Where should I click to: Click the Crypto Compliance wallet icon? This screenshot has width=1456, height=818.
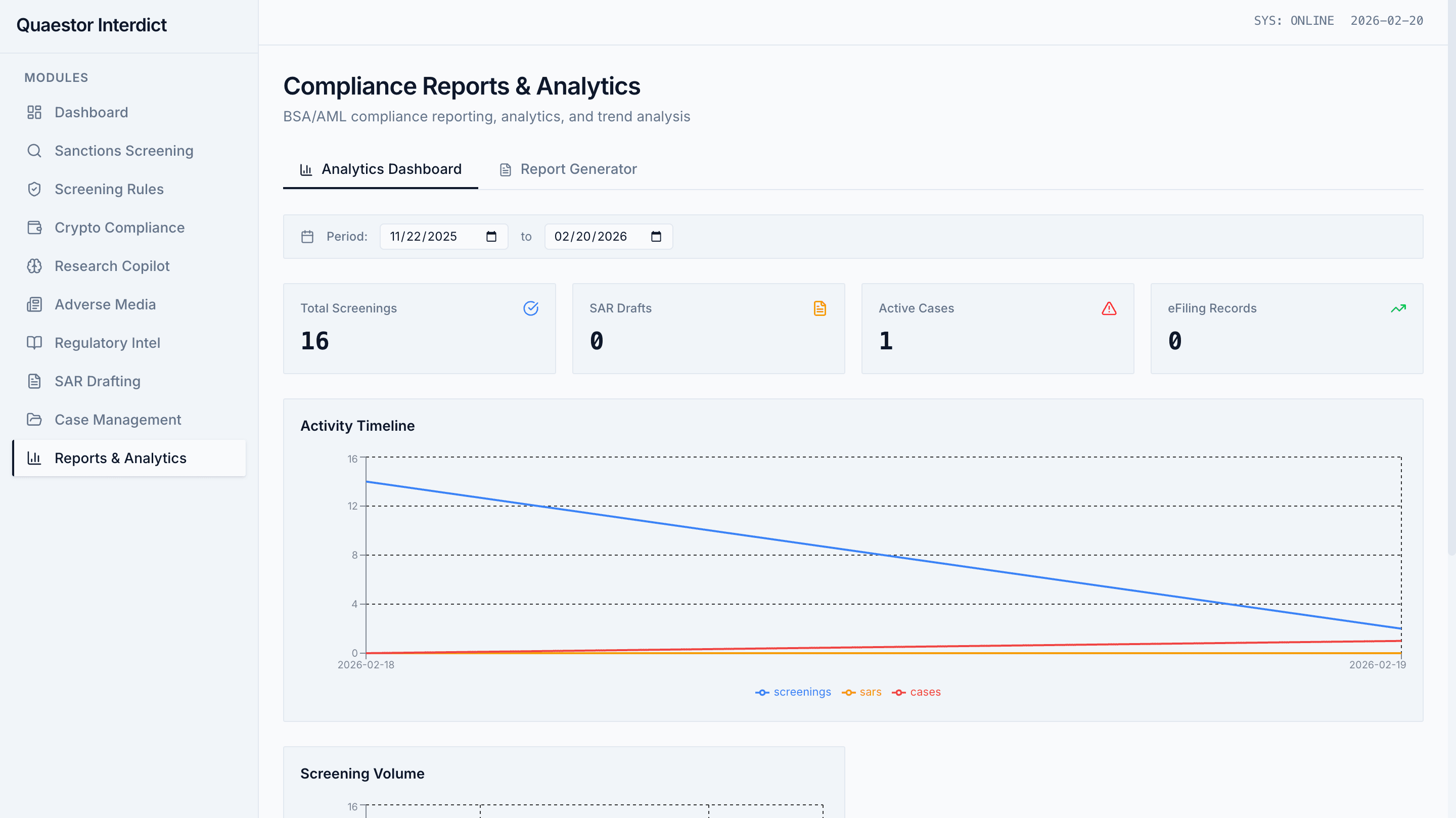click(x=34, y=228)
